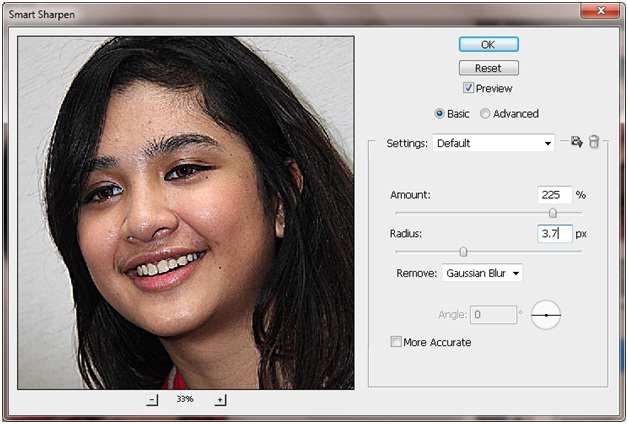Click the portrait preview image
The width and height of the screenshot is (628, 424).
tap(186, 213)
